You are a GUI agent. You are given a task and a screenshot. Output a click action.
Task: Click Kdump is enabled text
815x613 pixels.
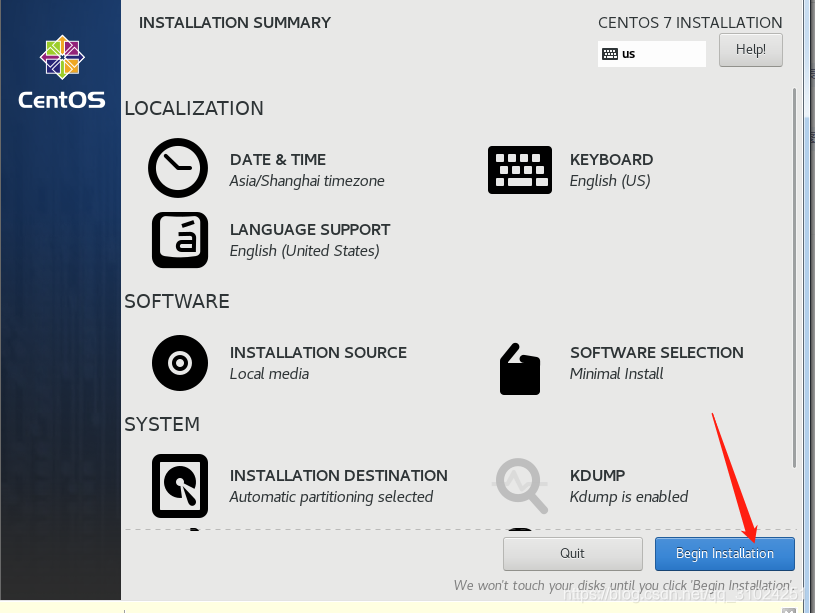[x=629, y=497]
